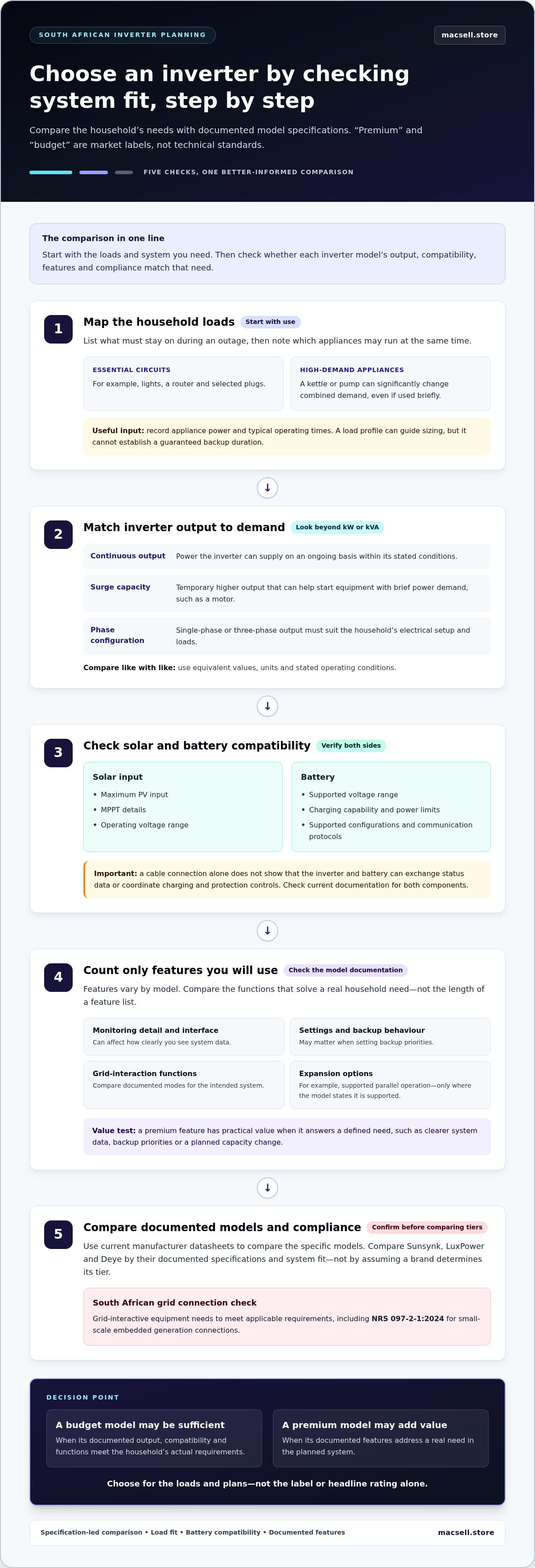Open the macsell.store badge in header

(x=469, y=35)
